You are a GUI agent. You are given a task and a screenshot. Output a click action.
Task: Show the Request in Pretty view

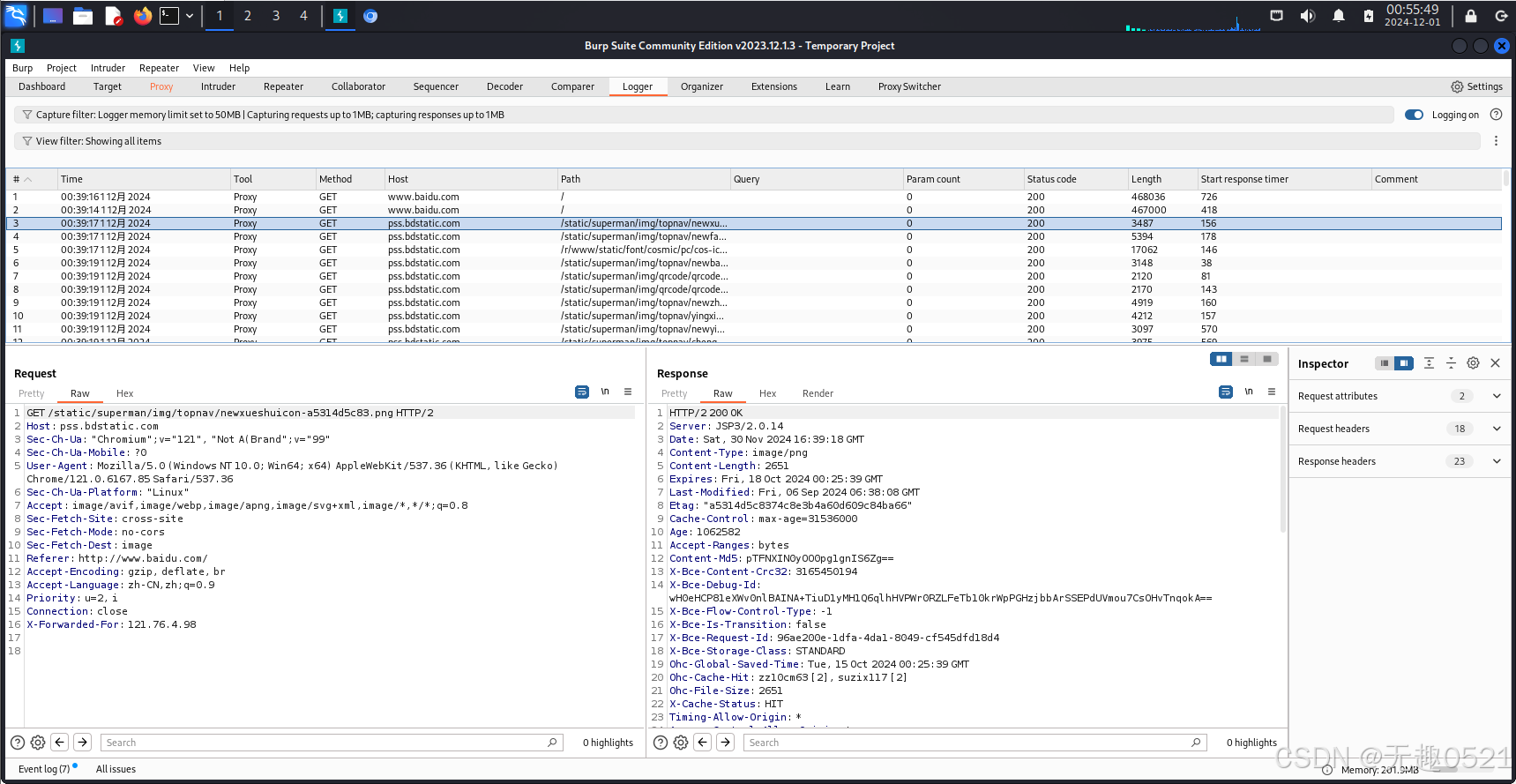click(32, 393)
